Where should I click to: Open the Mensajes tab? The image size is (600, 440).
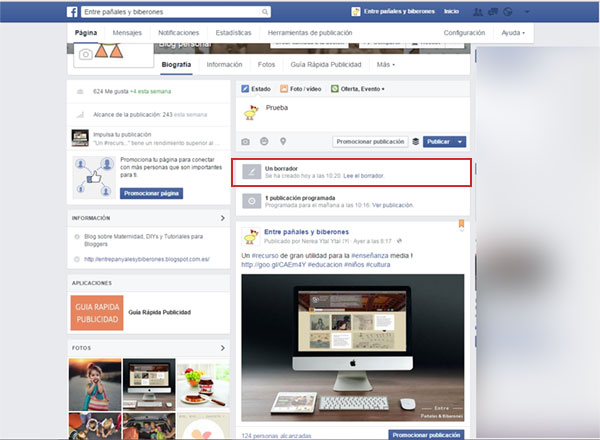pyautogui.click(x=127, y=33)
